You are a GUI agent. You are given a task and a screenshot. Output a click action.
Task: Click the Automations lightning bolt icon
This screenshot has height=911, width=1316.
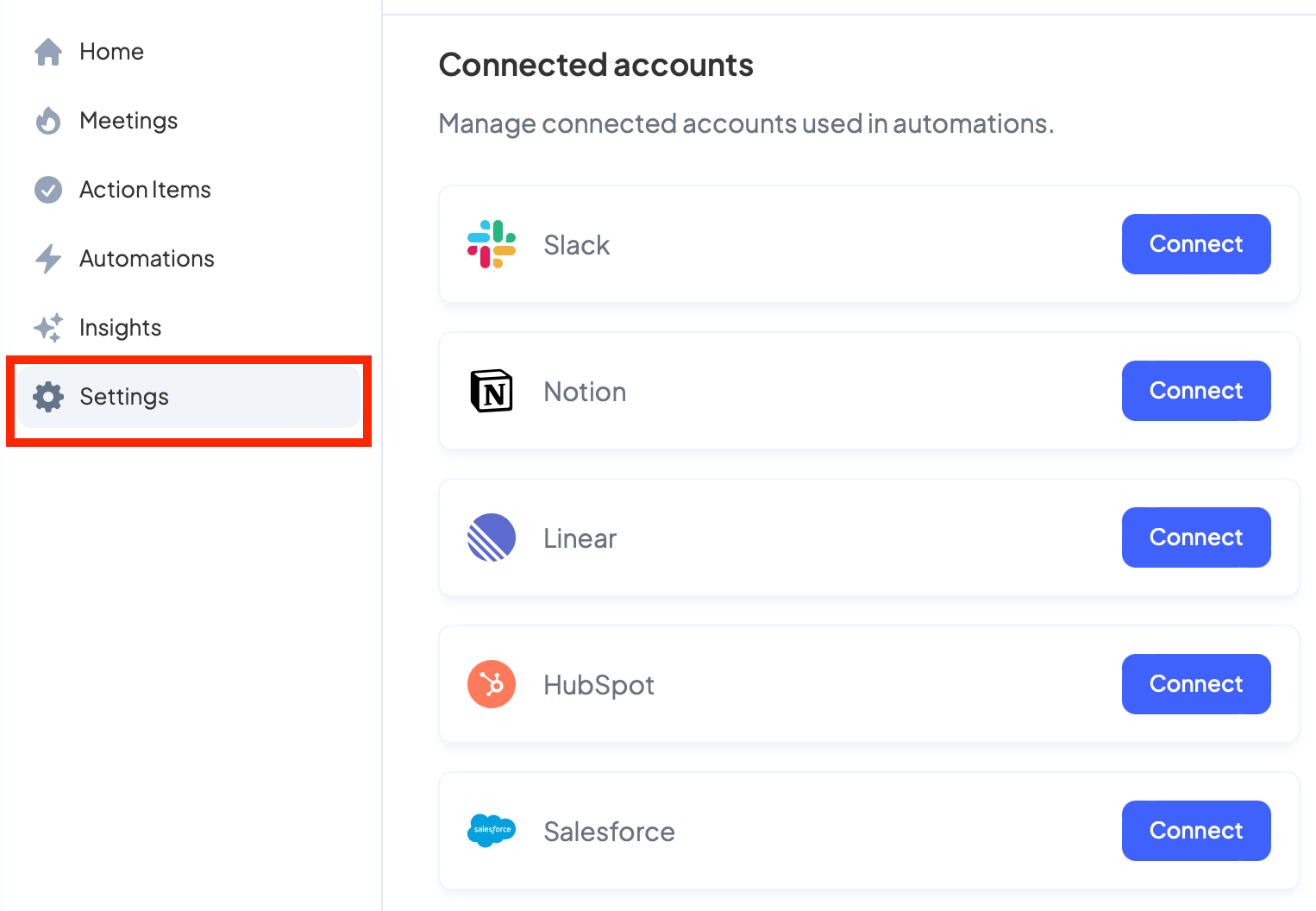(48, 259)
